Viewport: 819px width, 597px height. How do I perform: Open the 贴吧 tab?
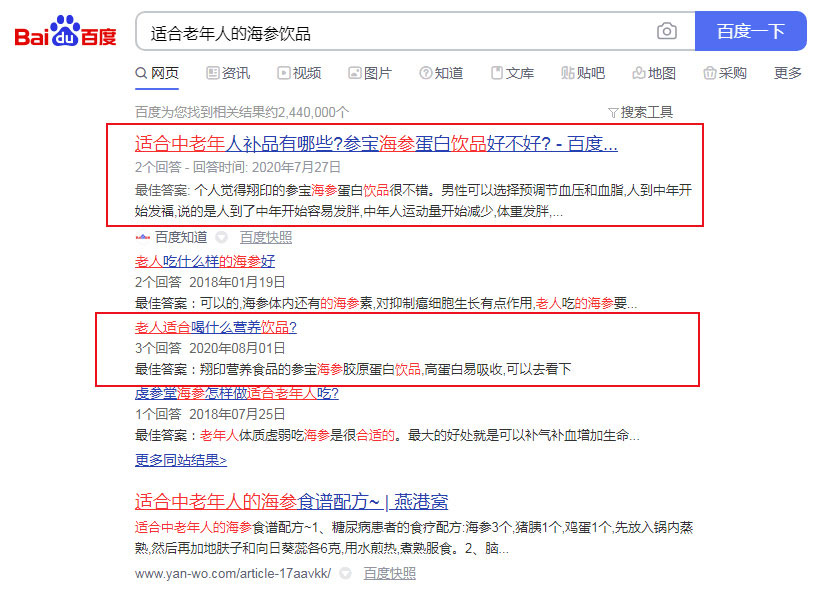coord(583,73)
